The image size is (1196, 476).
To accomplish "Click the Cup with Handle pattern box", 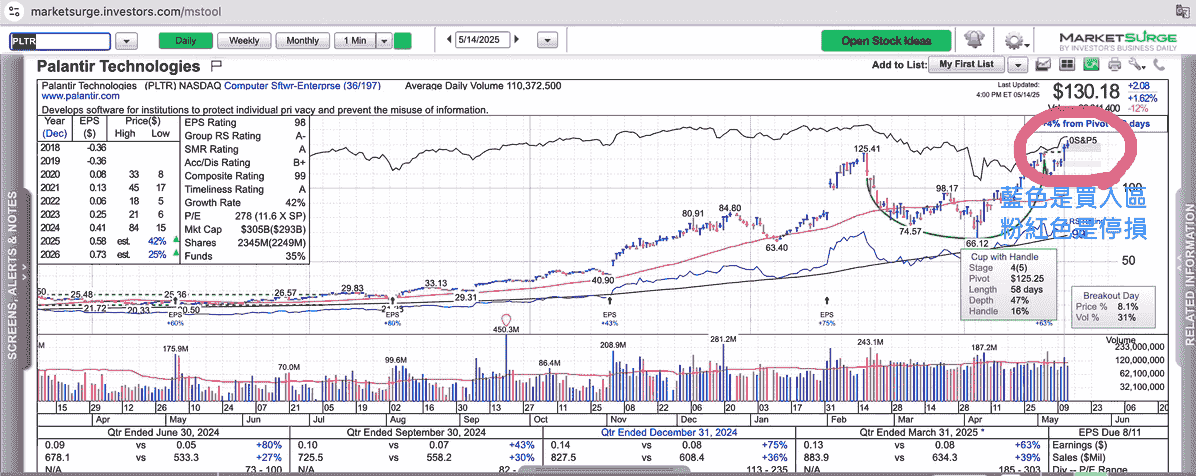I will (1008, 285).
